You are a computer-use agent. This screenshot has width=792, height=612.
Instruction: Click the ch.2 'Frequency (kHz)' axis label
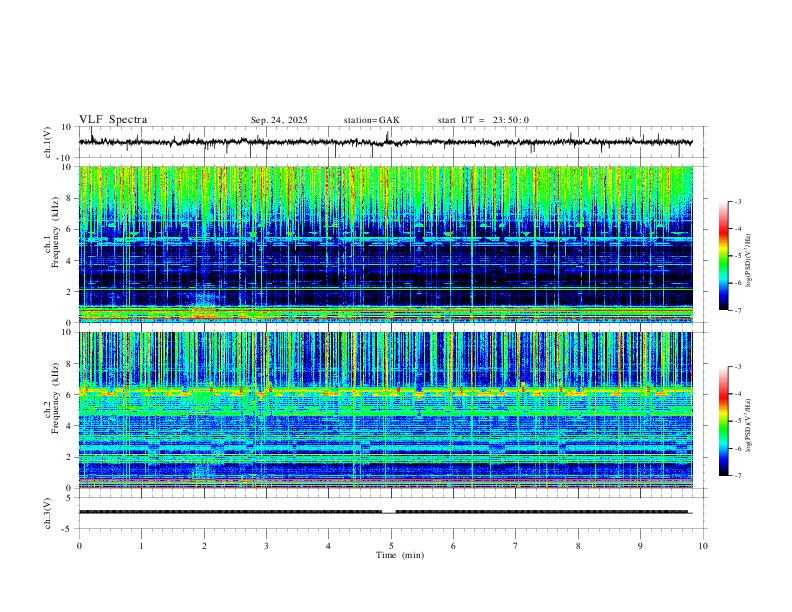point(55,398)
